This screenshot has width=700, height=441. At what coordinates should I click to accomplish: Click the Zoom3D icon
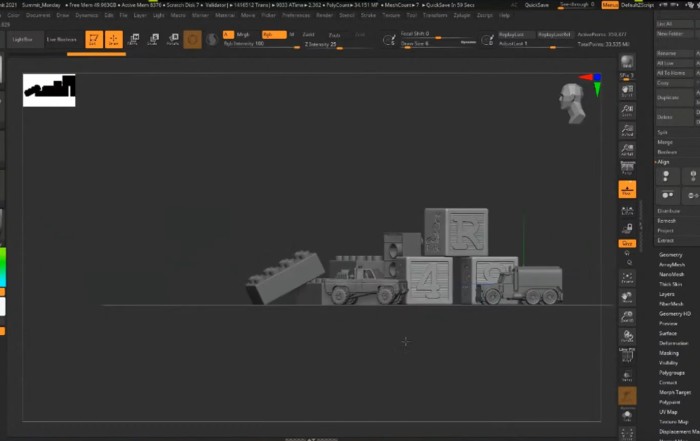point(627,318)
